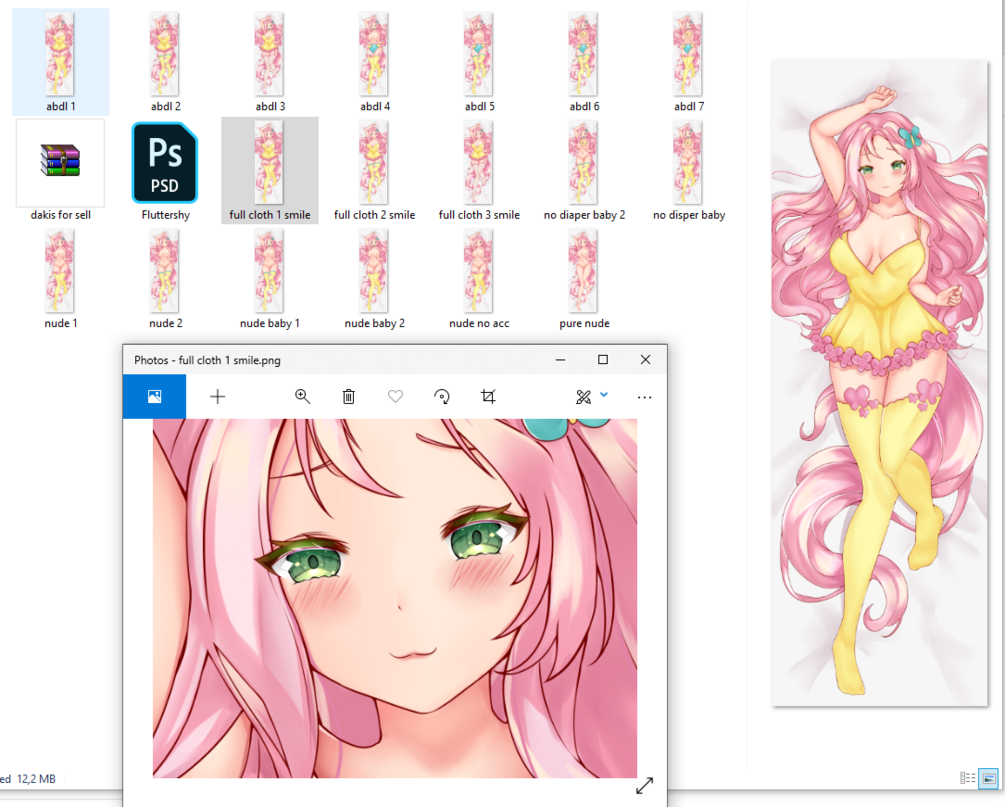
Task: Select the dakis for sell archive
Action: [x=60, y=171]
